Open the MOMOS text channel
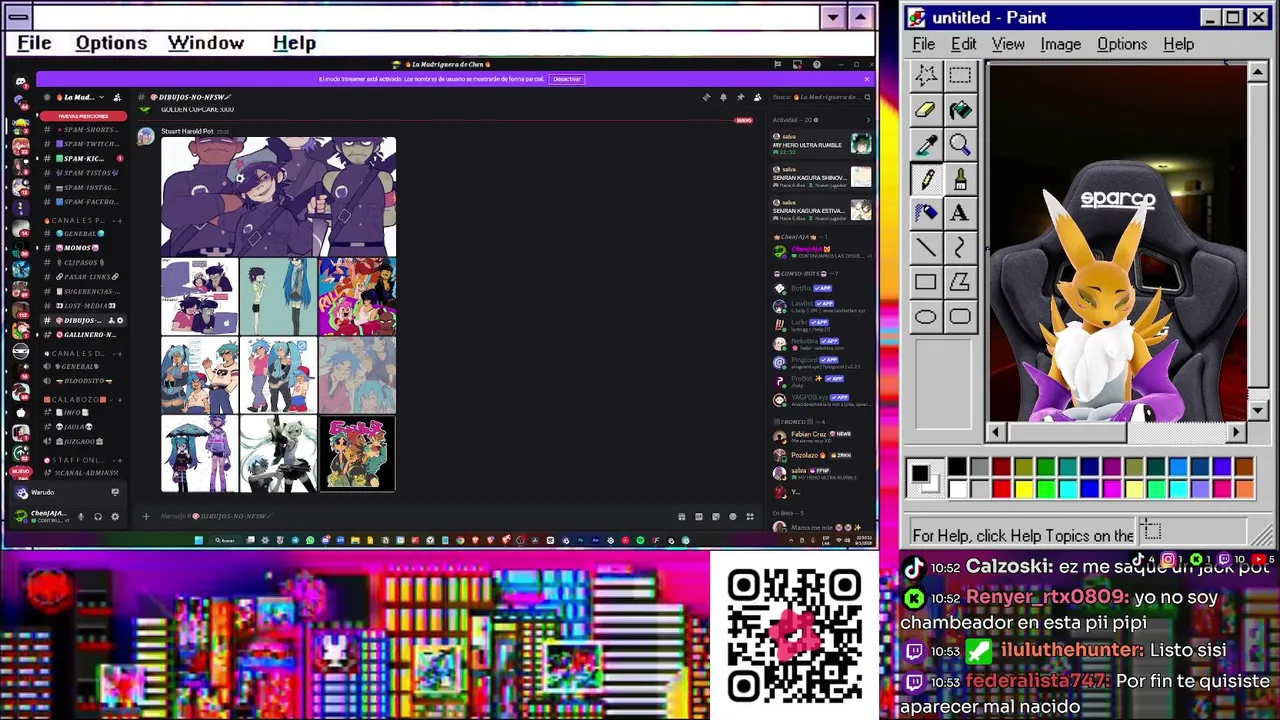The width and height of the screenshot is (1280, 720). [x=80, y=248]
